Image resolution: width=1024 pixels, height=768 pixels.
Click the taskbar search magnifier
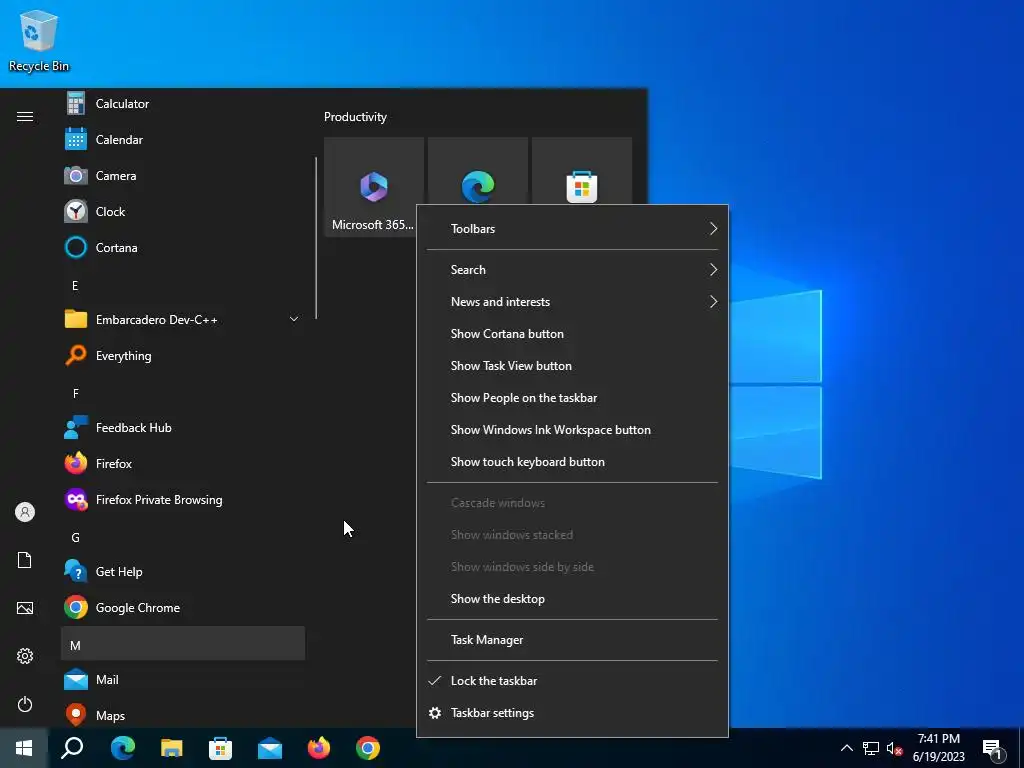[x=72, y=748]
